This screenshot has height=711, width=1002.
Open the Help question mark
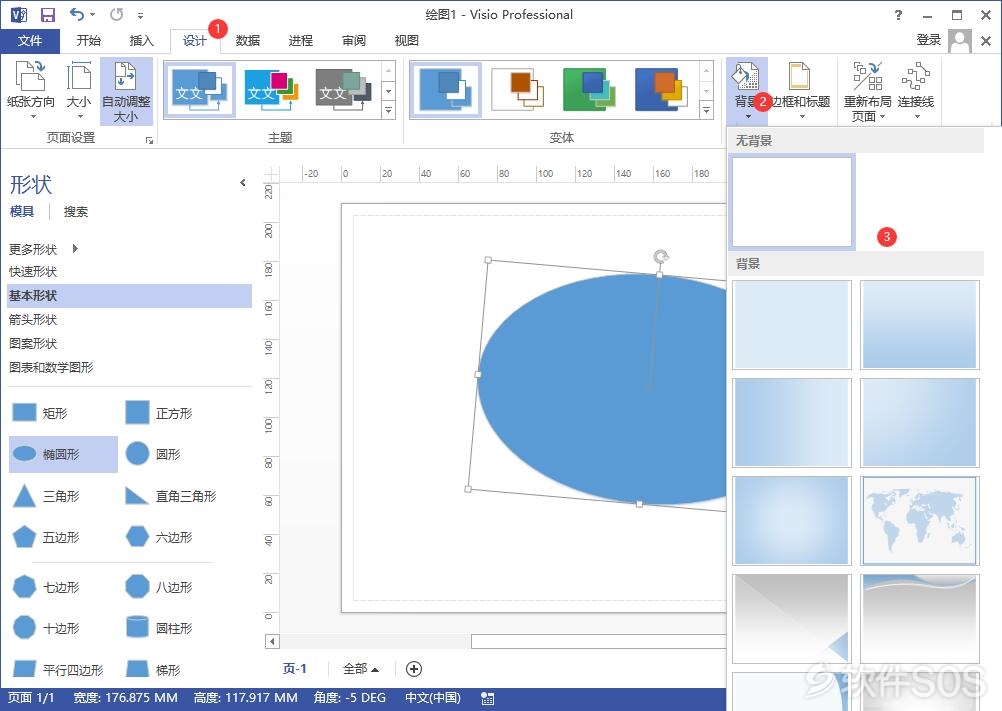pos(898,15)
